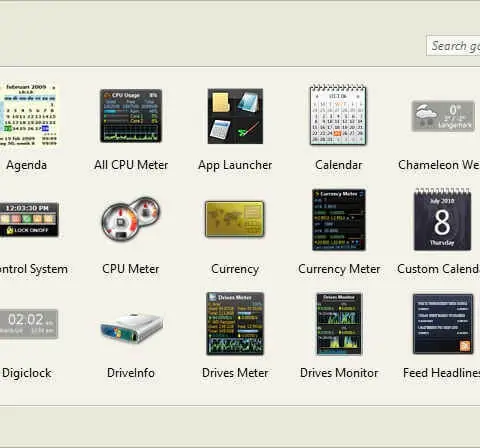Open the Custom Calendar gadget icon
The image size is (480, 448).
(442, 219)
